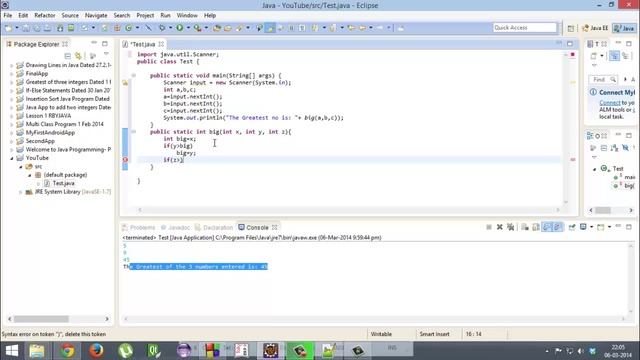Viewport: 640px width, 360px height.
Task: Expand the FinalApp project
Action: point(12,74)
